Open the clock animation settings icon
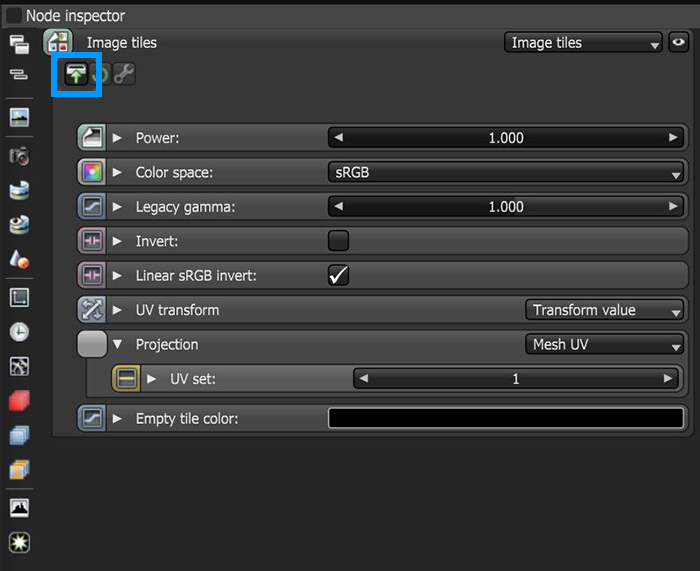Screen dimensions: 700x571 click(x=19, y=332)
